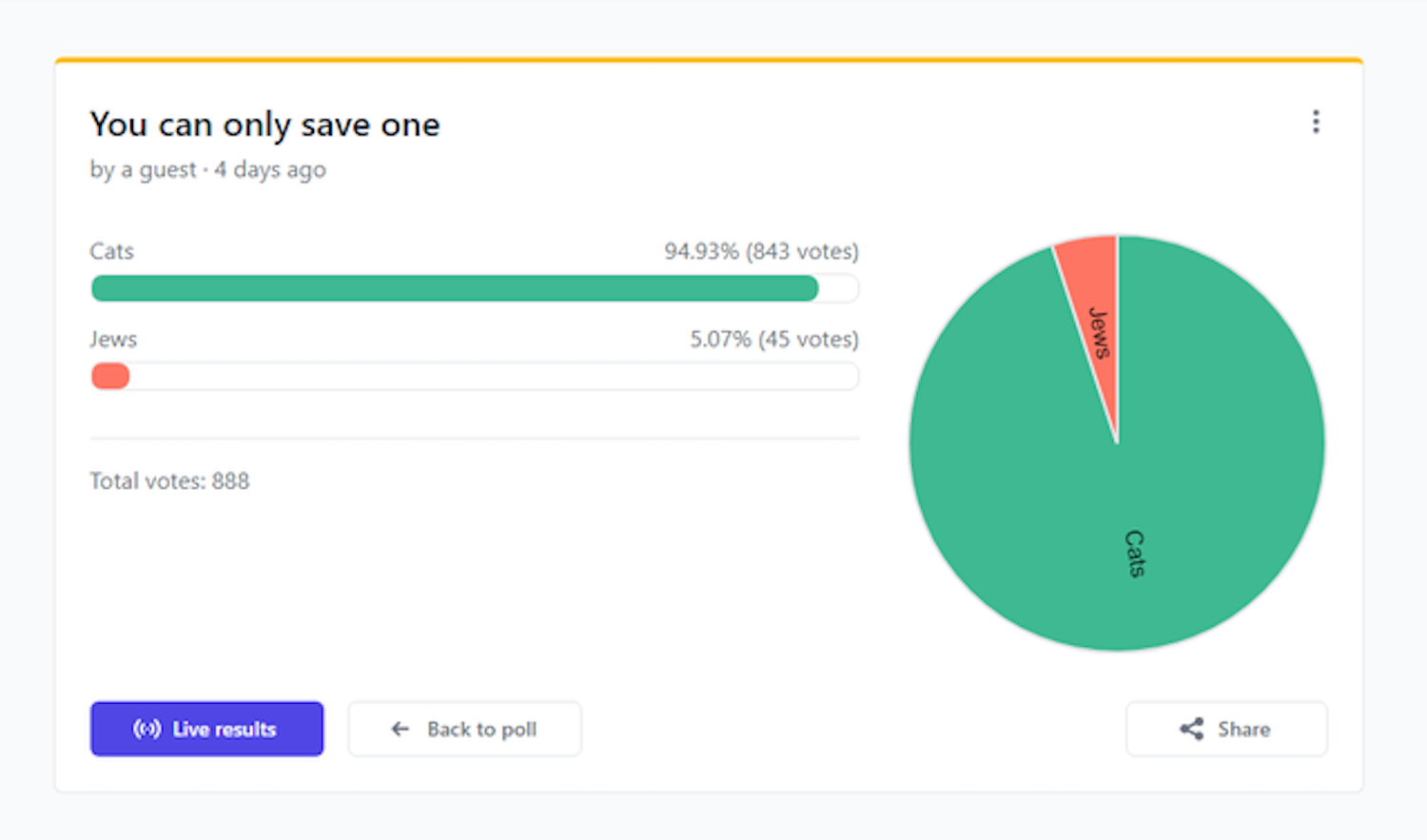The image size is (1427, 840).
Task: Go back via Back to poll text
Action: pyautogui.click(x=481, y=730)
